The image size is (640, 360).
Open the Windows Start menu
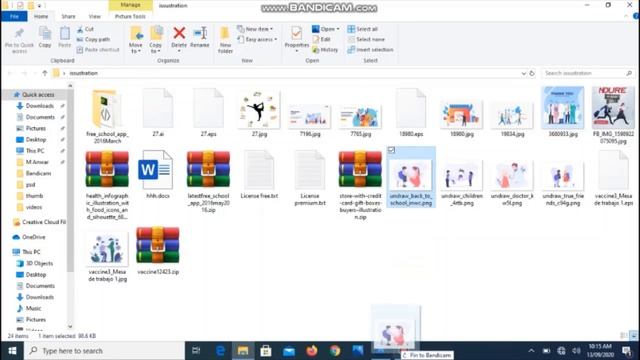coord(12,351)
